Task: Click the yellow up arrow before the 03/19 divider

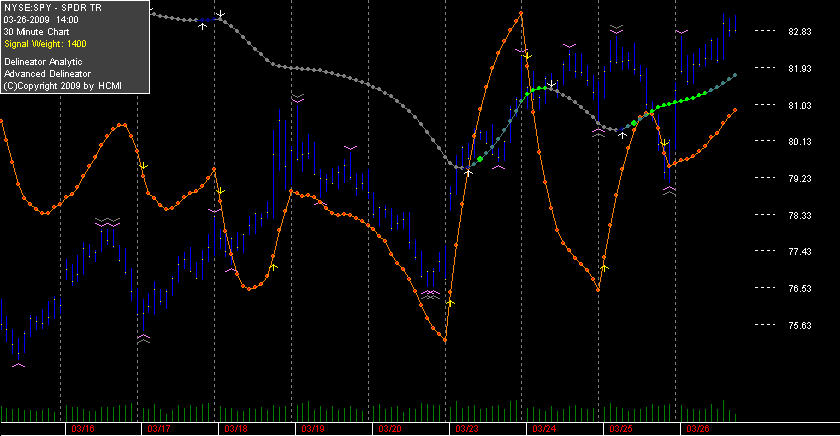Action: click(x=273, y=266)
